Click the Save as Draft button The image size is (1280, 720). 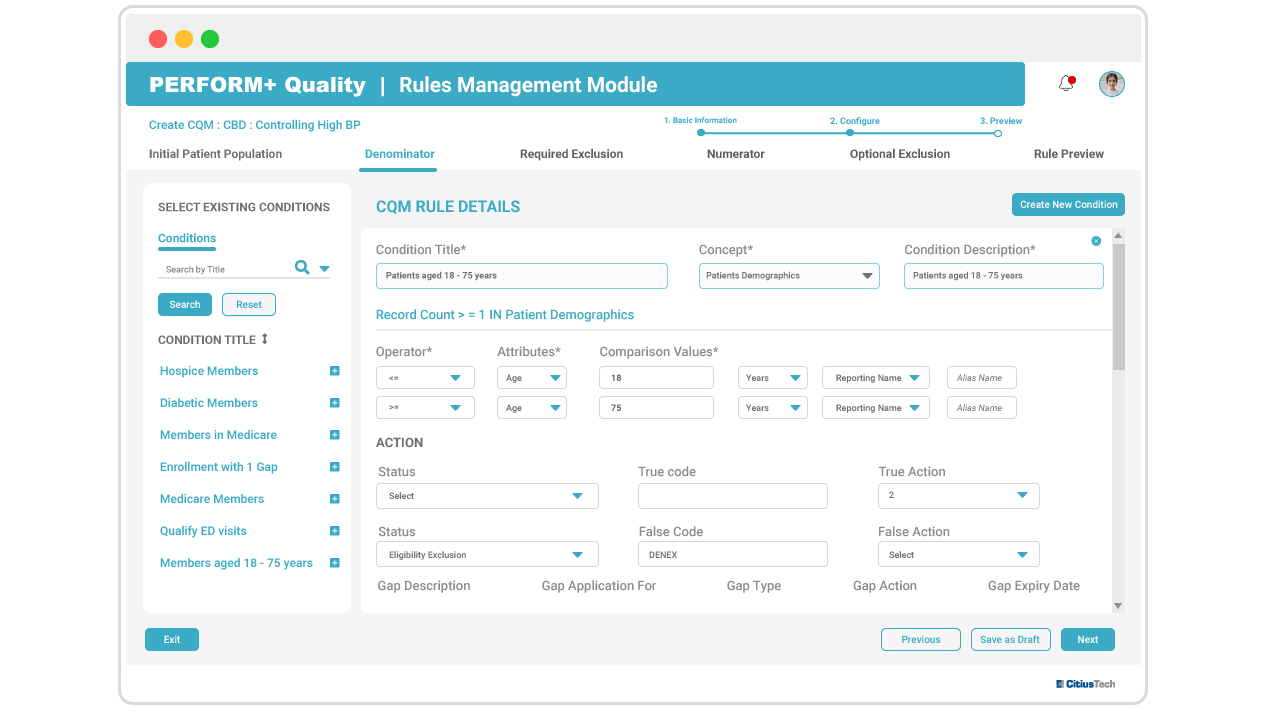(x=1010, y=640)
